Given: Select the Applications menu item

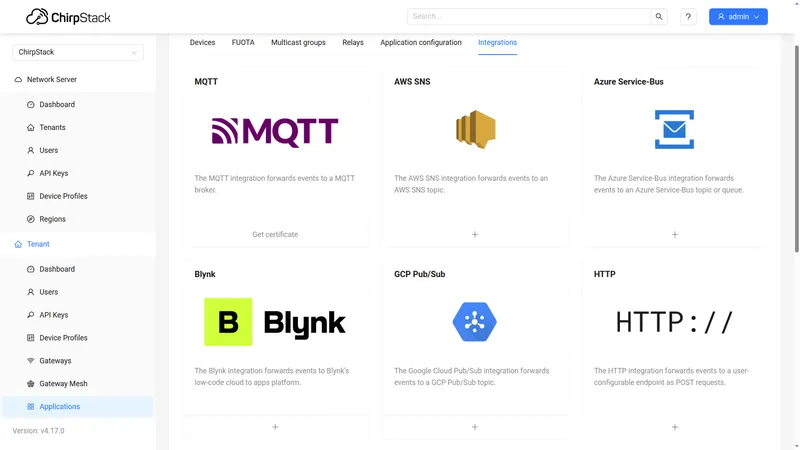Looking at the screenshot, I should 78,407.
